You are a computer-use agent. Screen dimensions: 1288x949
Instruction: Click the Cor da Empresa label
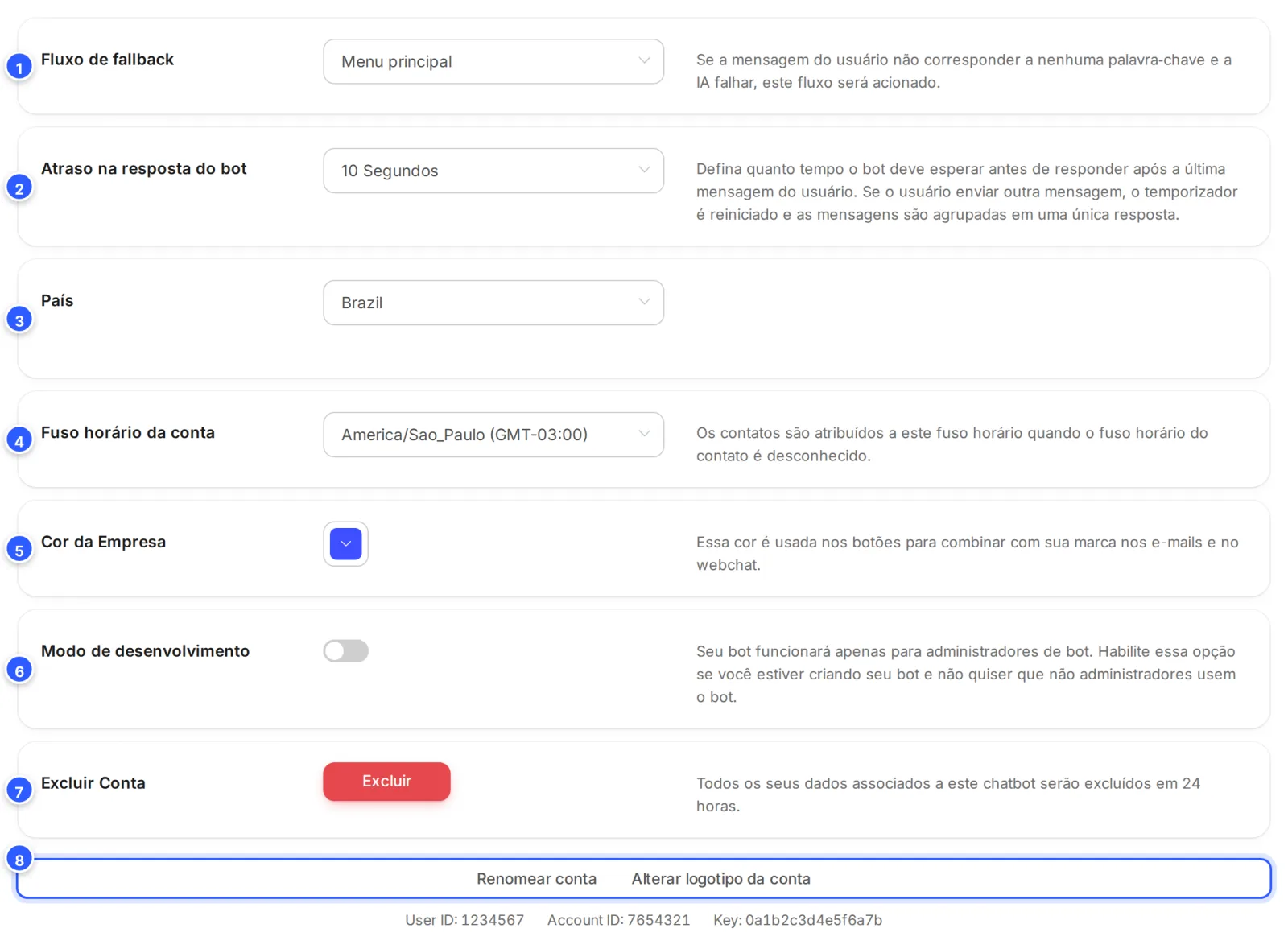click(103, 543)
